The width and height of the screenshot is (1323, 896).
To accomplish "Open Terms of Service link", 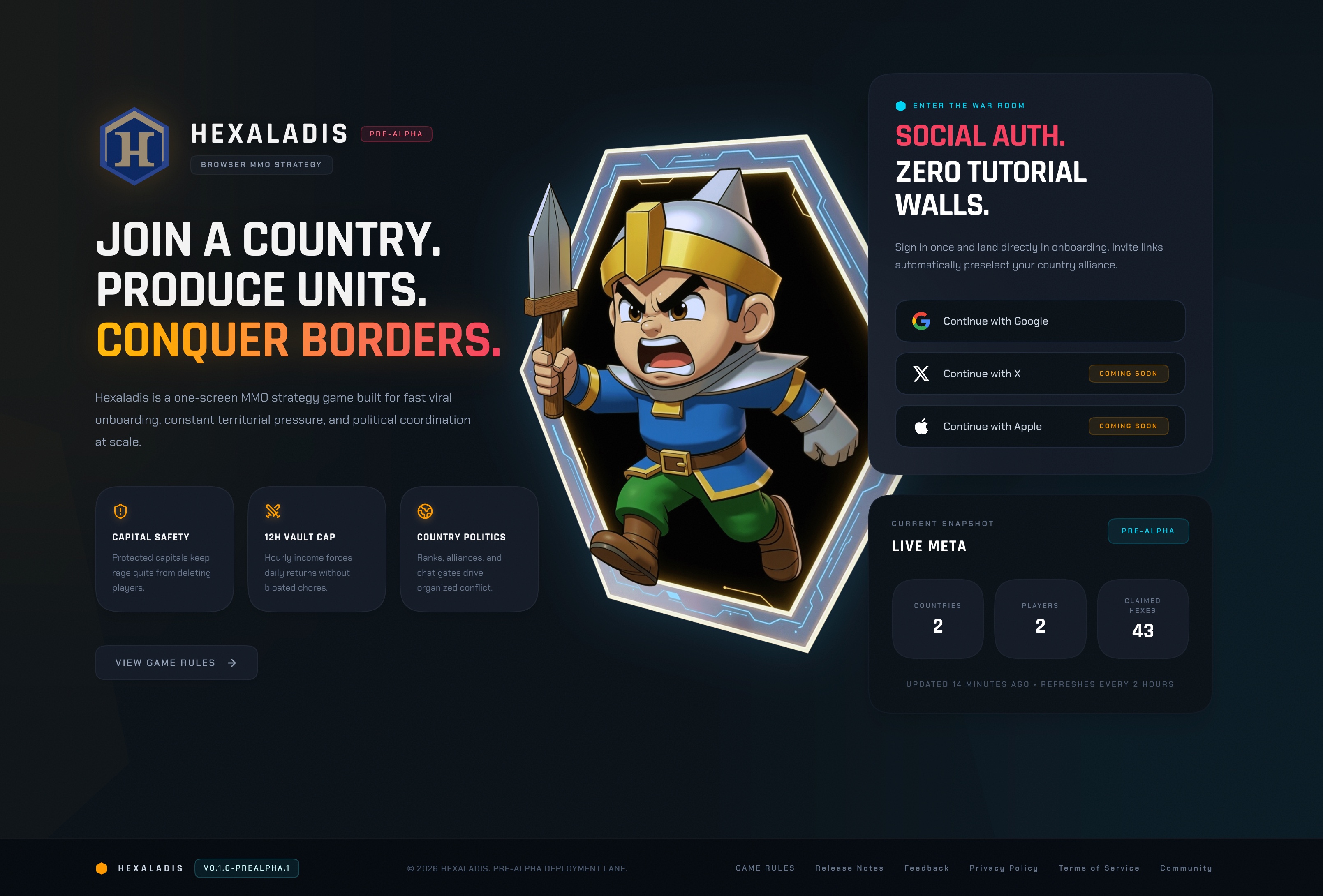I will point(1099,868).
